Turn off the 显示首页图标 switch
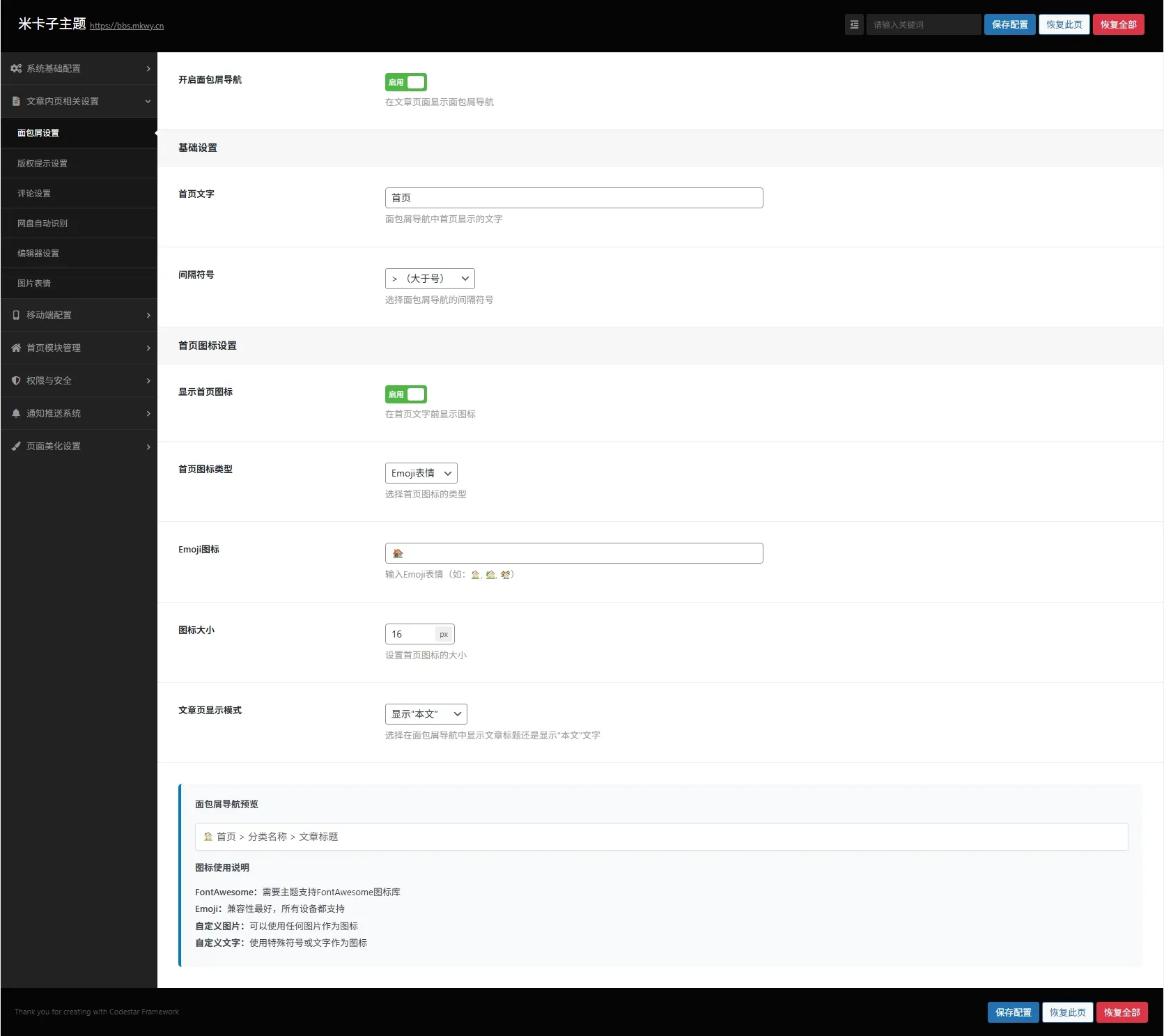 coord(406,394)
